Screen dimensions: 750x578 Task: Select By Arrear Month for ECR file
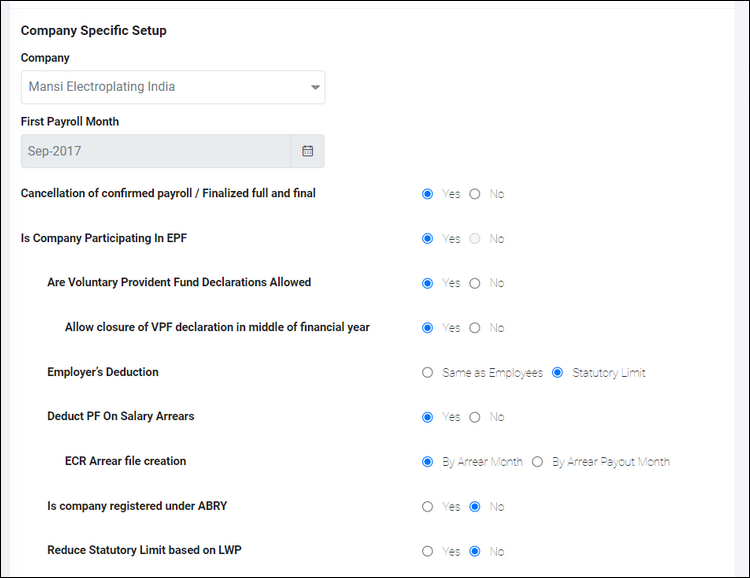(428, 462)
